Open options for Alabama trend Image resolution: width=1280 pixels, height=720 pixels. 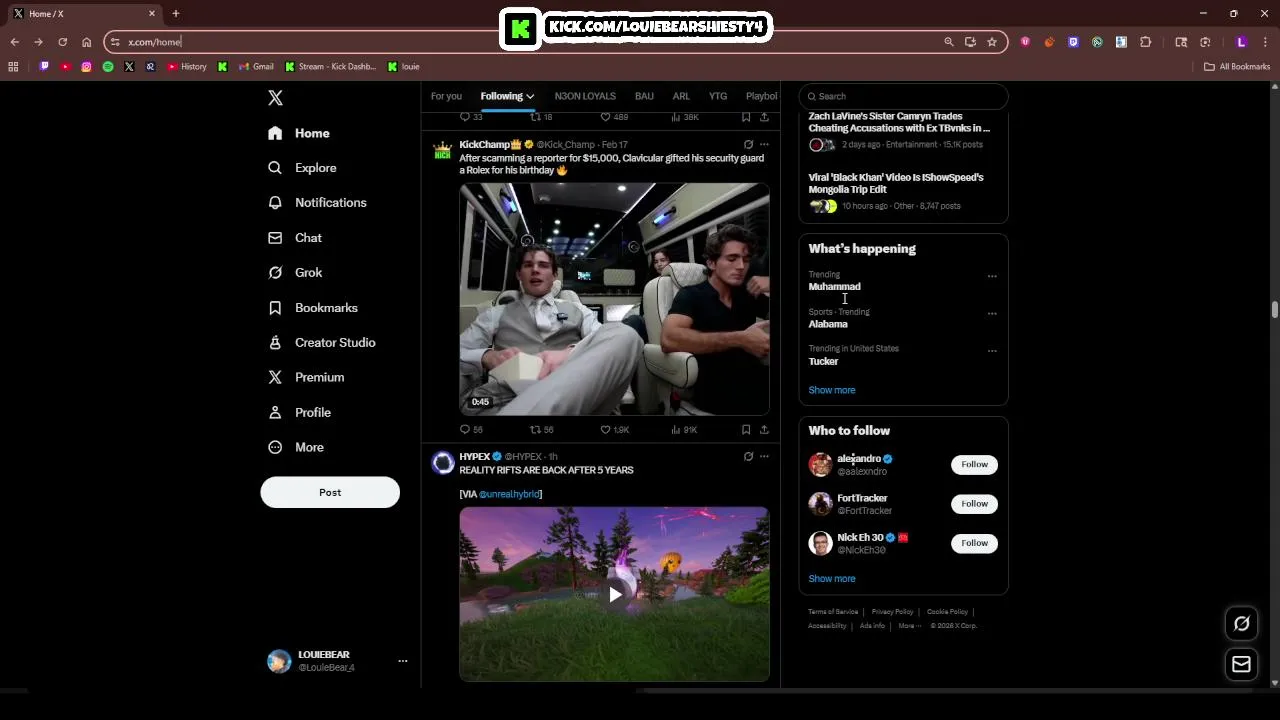pyautogui.click(x=992, y=314)
